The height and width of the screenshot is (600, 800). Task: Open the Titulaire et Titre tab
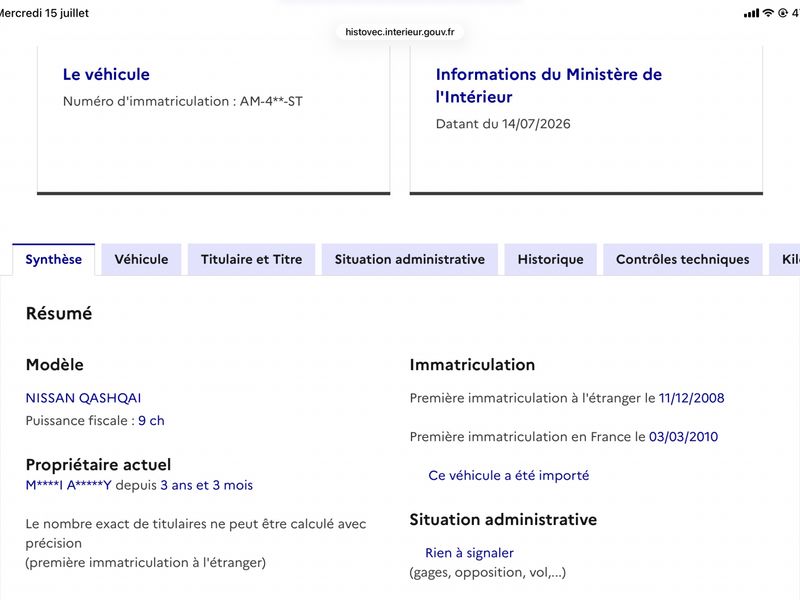tap(252, 259)
